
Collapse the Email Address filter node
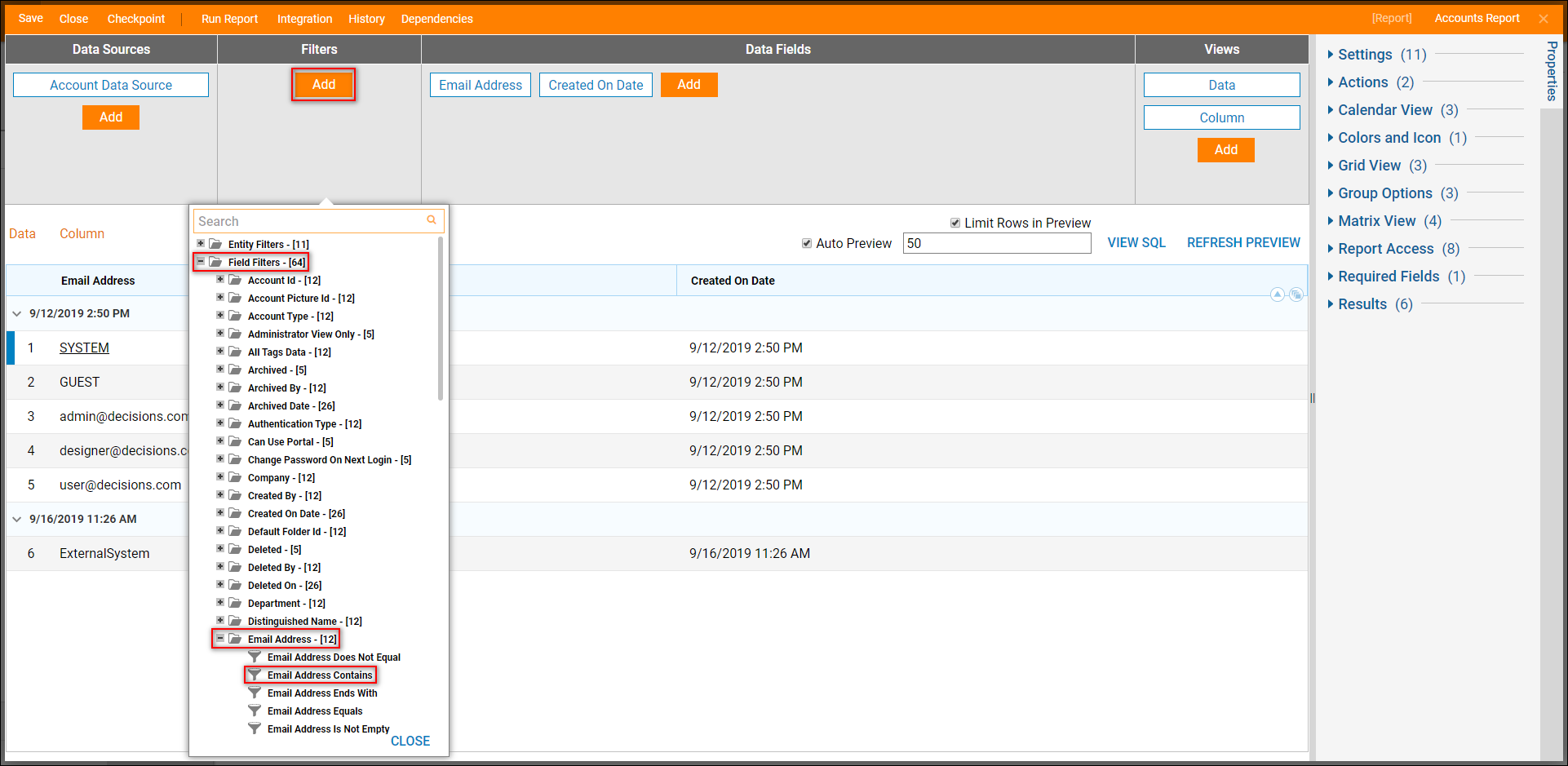click(x=220, y=638)
